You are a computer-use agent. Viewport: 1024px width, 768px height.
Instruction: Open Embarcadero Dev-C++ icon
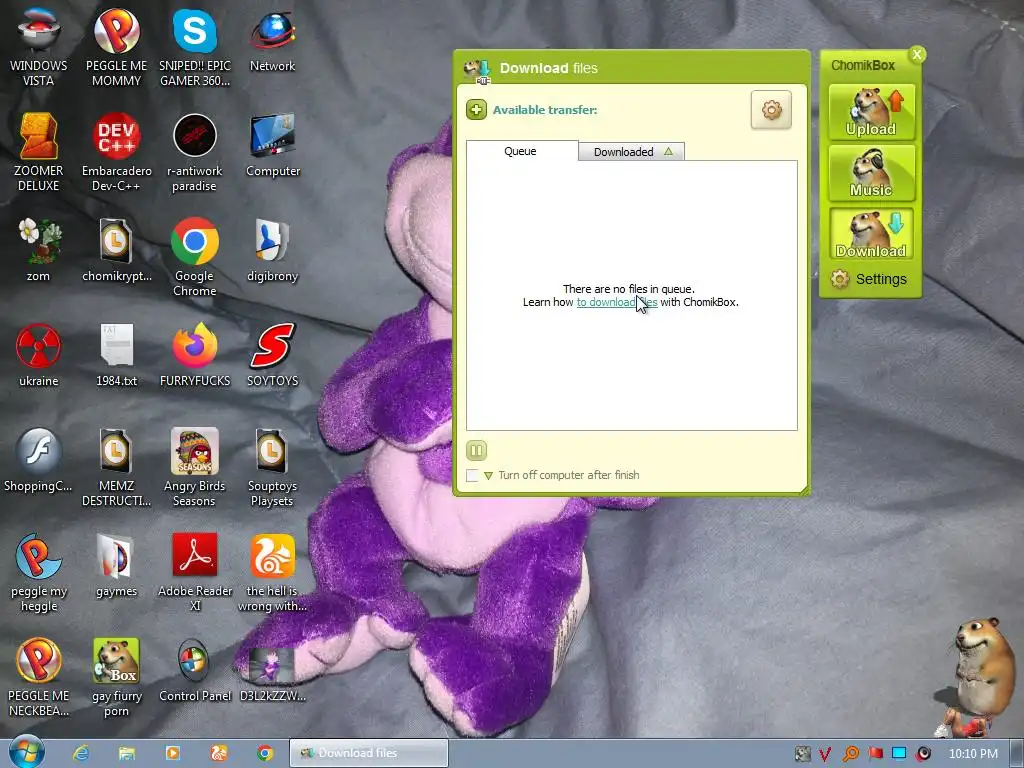coord(116,152)
